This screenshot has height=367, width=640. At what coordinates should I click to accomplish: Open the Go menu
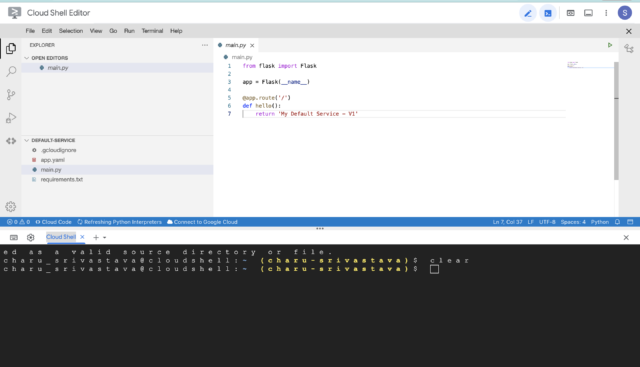(113, 31)
